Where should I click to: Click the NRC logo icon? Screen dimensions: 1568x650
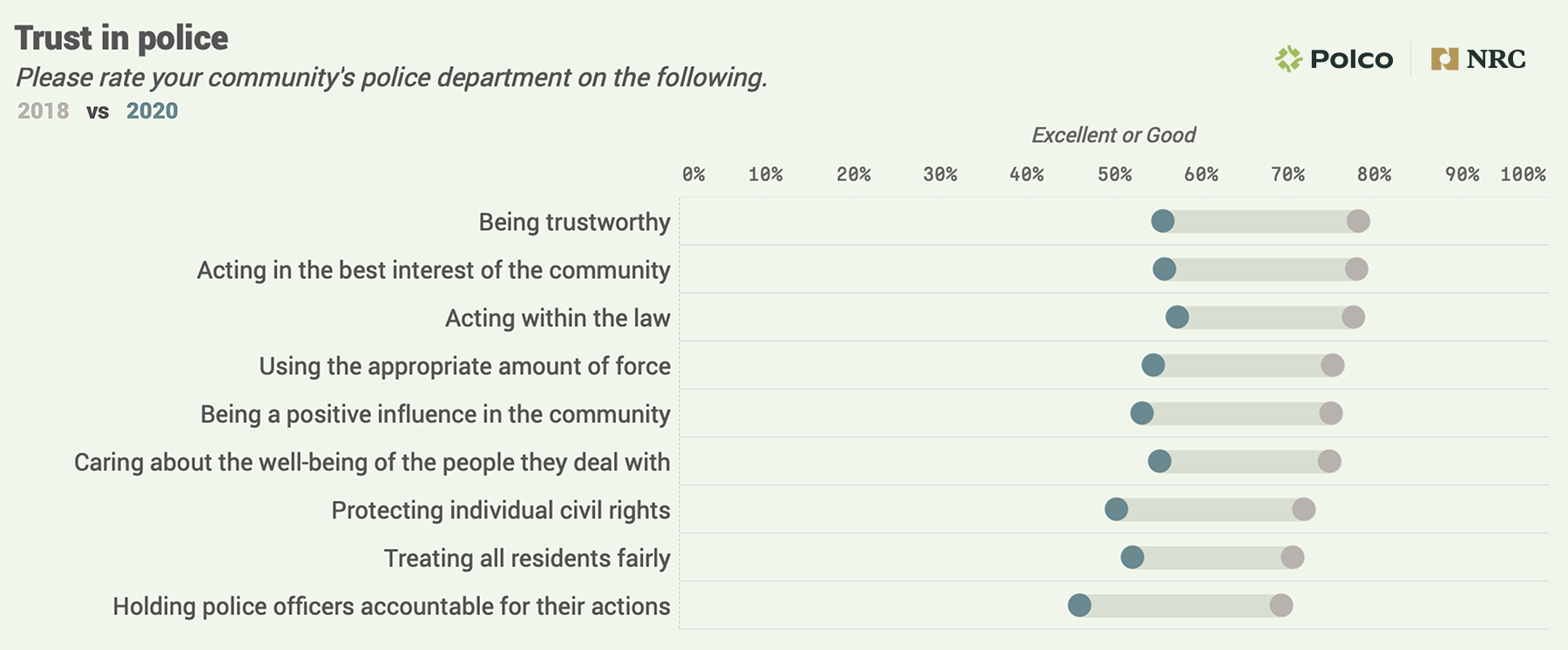click(x=1444, y=59)
